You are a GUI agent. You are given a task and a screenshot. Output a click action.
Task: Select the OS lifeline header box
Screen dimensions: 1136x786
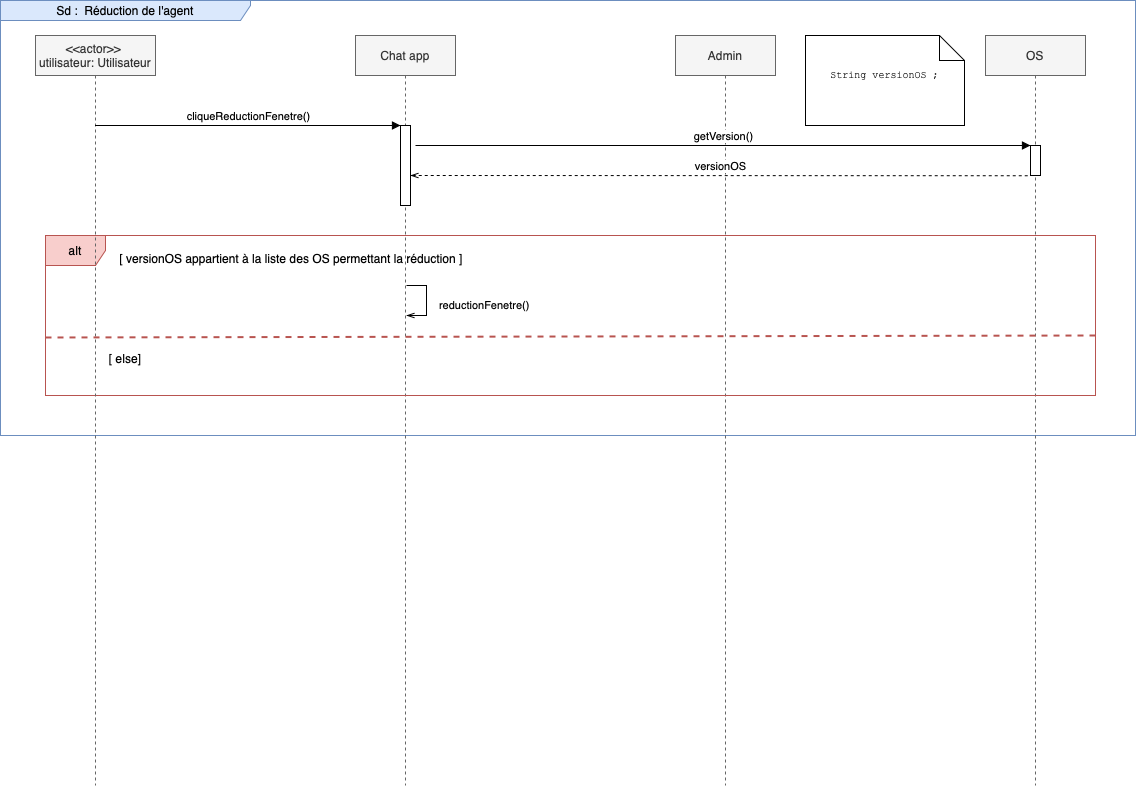click(x=1035, y=56)
